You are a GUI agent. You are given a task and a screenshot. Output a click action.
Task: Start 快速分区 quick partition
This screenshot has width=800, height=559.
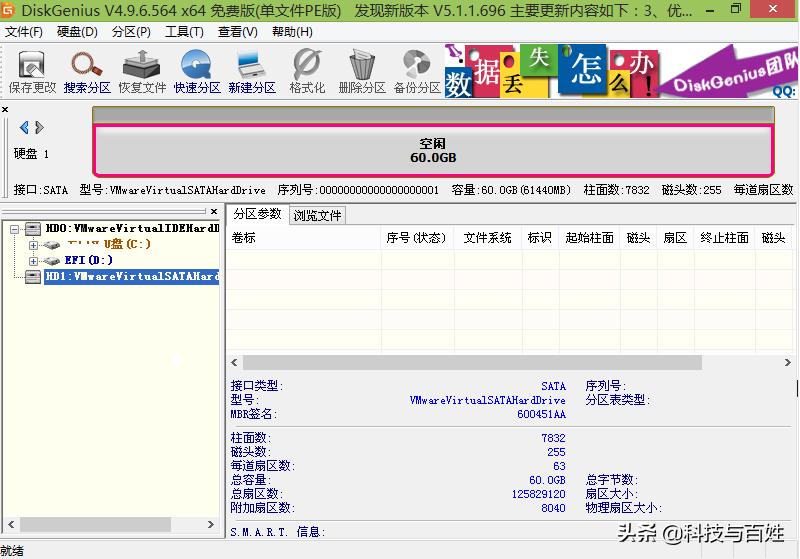(197, 71)
